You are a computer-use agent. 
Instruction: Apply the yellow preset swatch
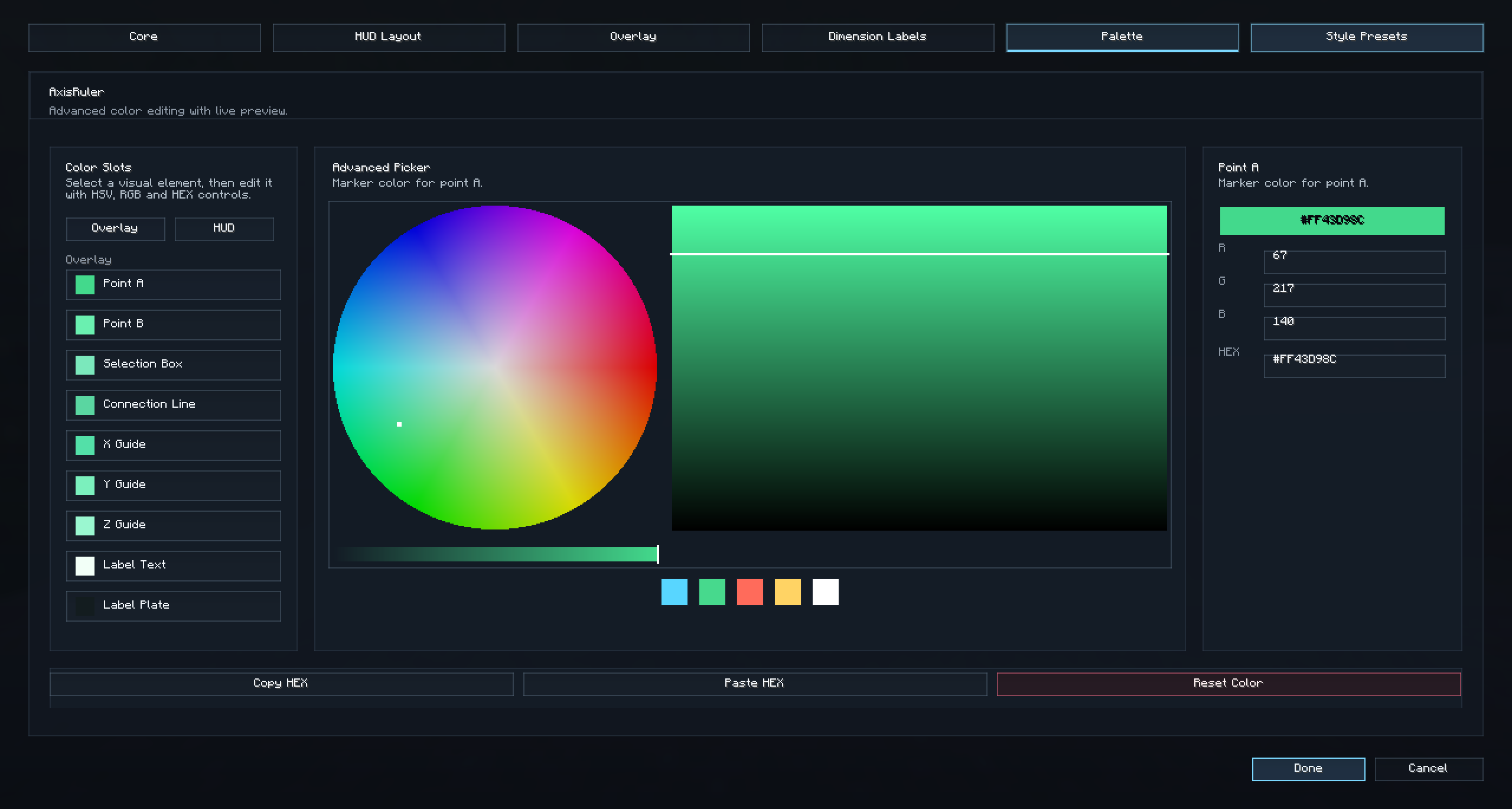tap(788, 592)
